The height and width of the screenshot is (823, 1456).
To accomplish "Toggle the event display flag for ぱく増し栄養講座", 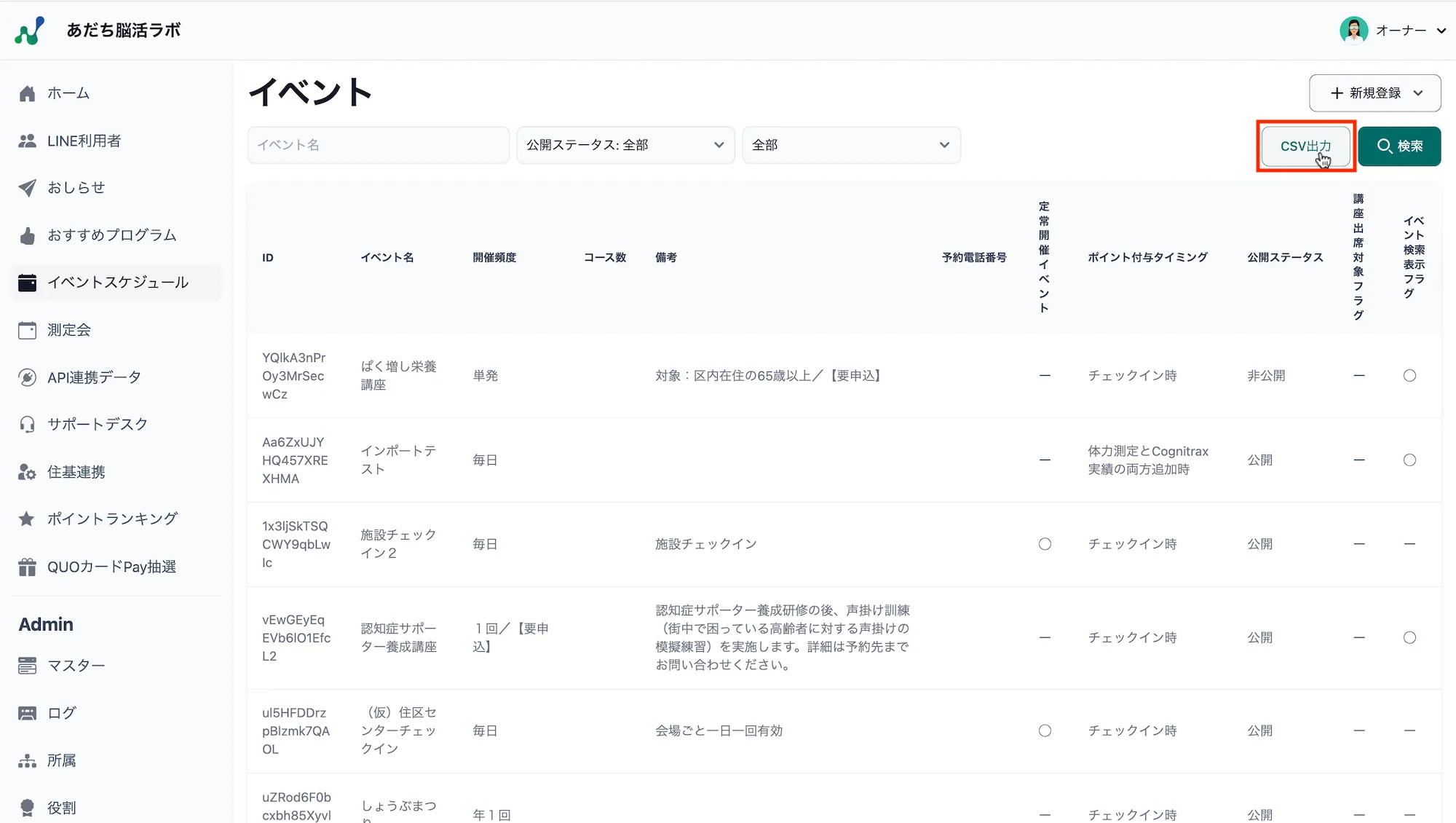I will click(x=1410, y=376).
